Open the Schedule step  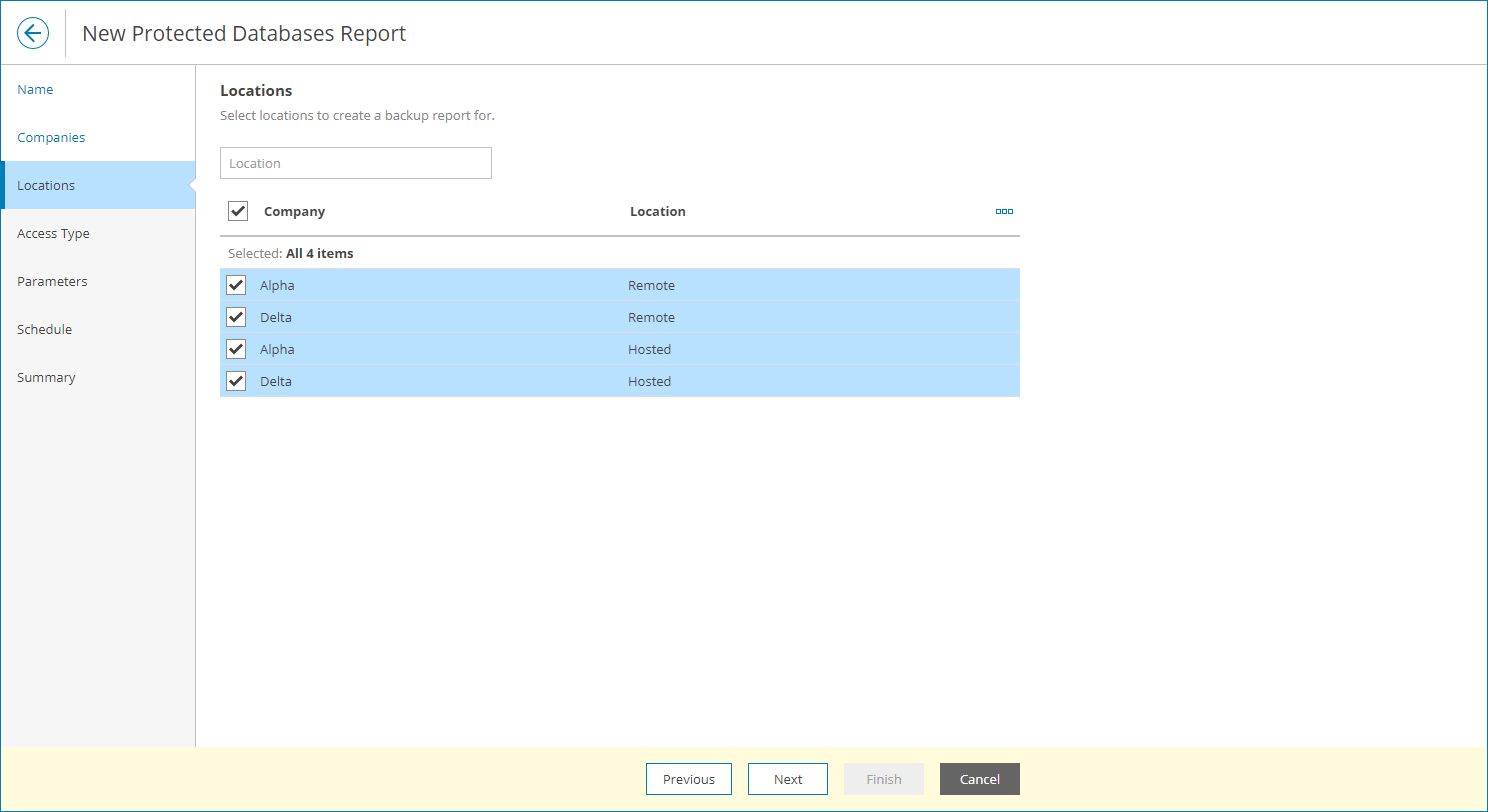tap(44, 329)
